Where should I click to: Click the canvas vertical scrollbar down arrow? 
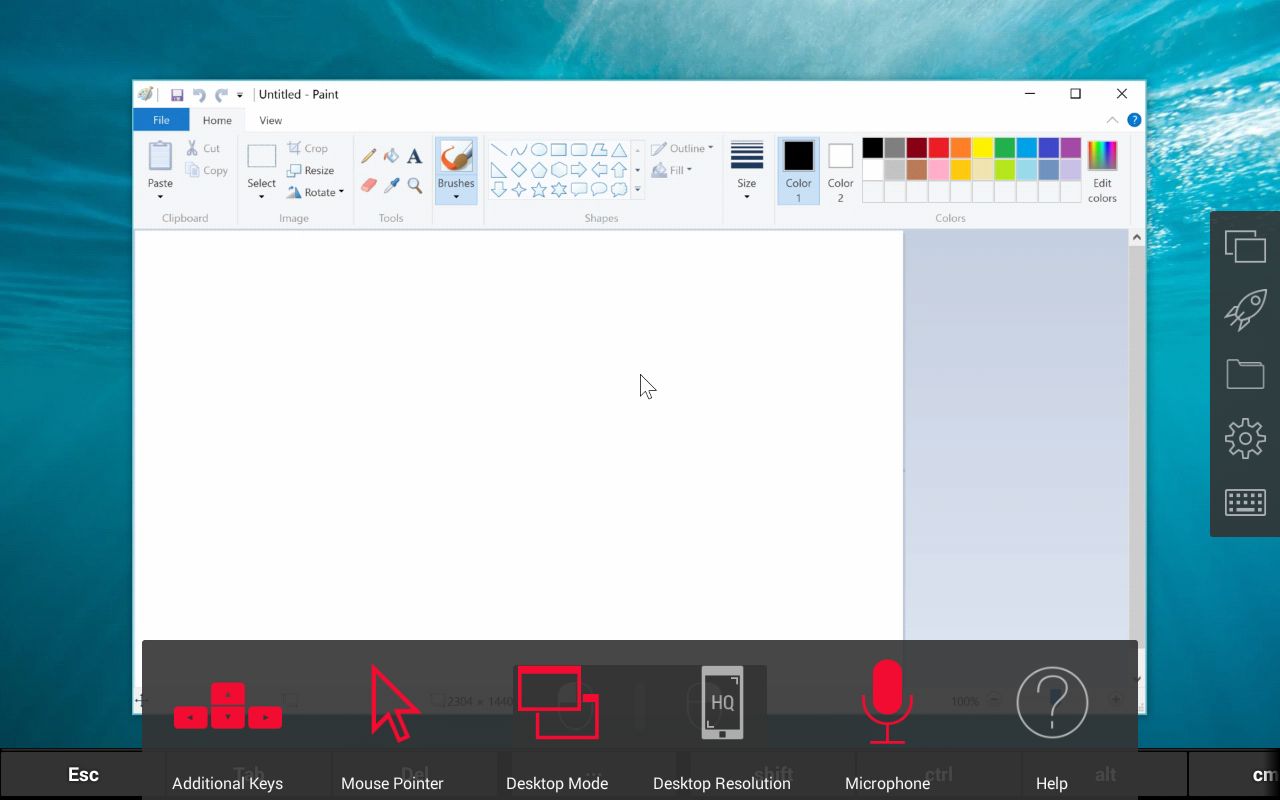[x=1137, y=677]
